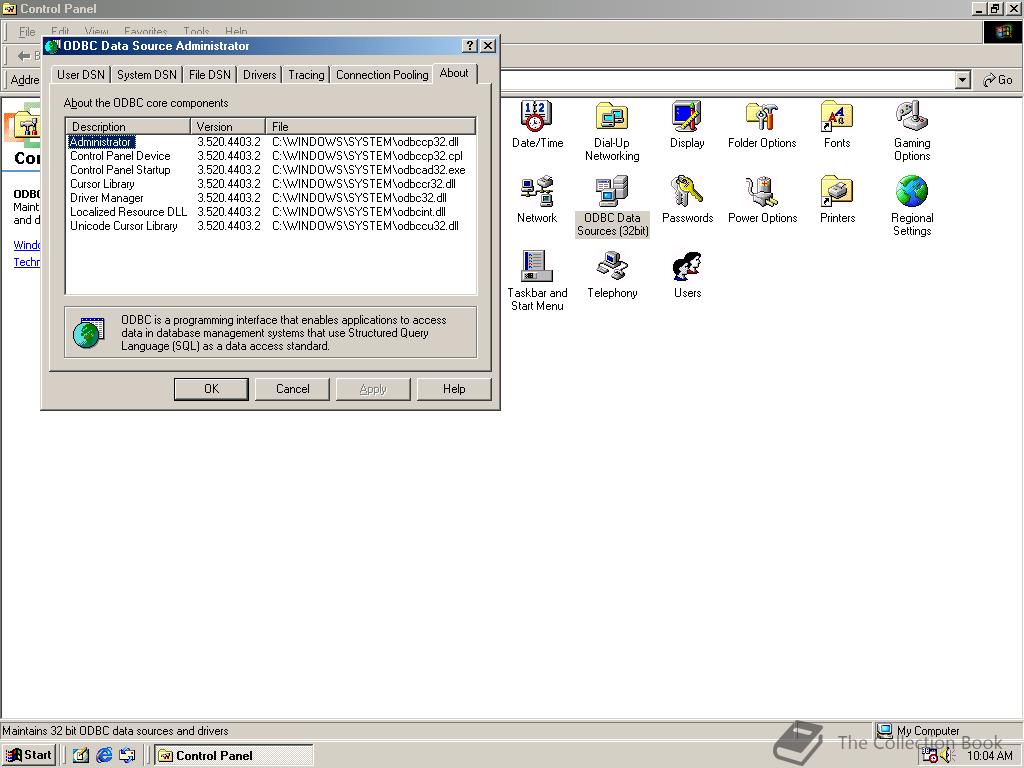Switch to the User DSN tab
This screenshot has height=768, width=1024.
click(x=81, y=75)
